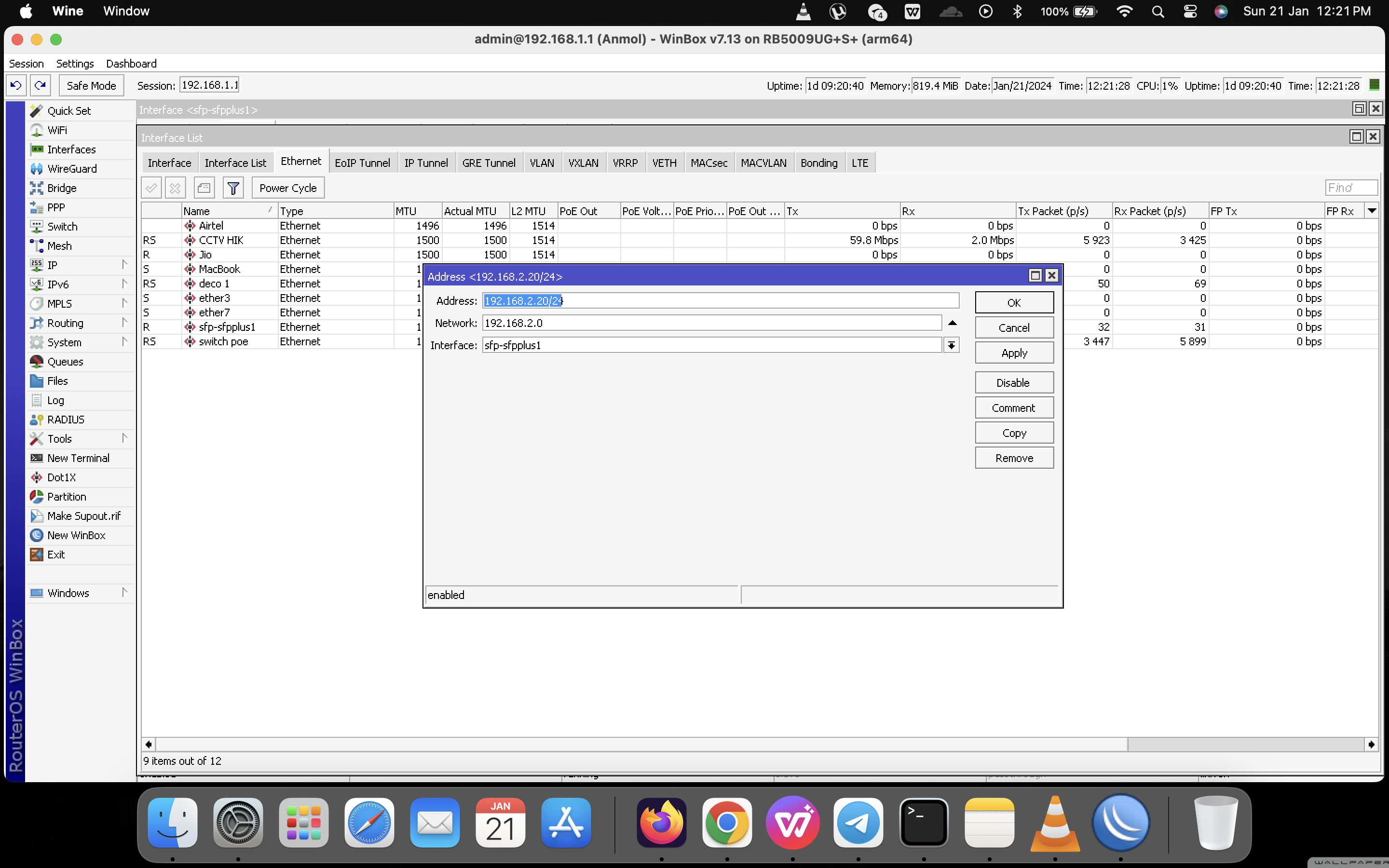
Task: Click the Power Cycle button
Action: [287, 188]
